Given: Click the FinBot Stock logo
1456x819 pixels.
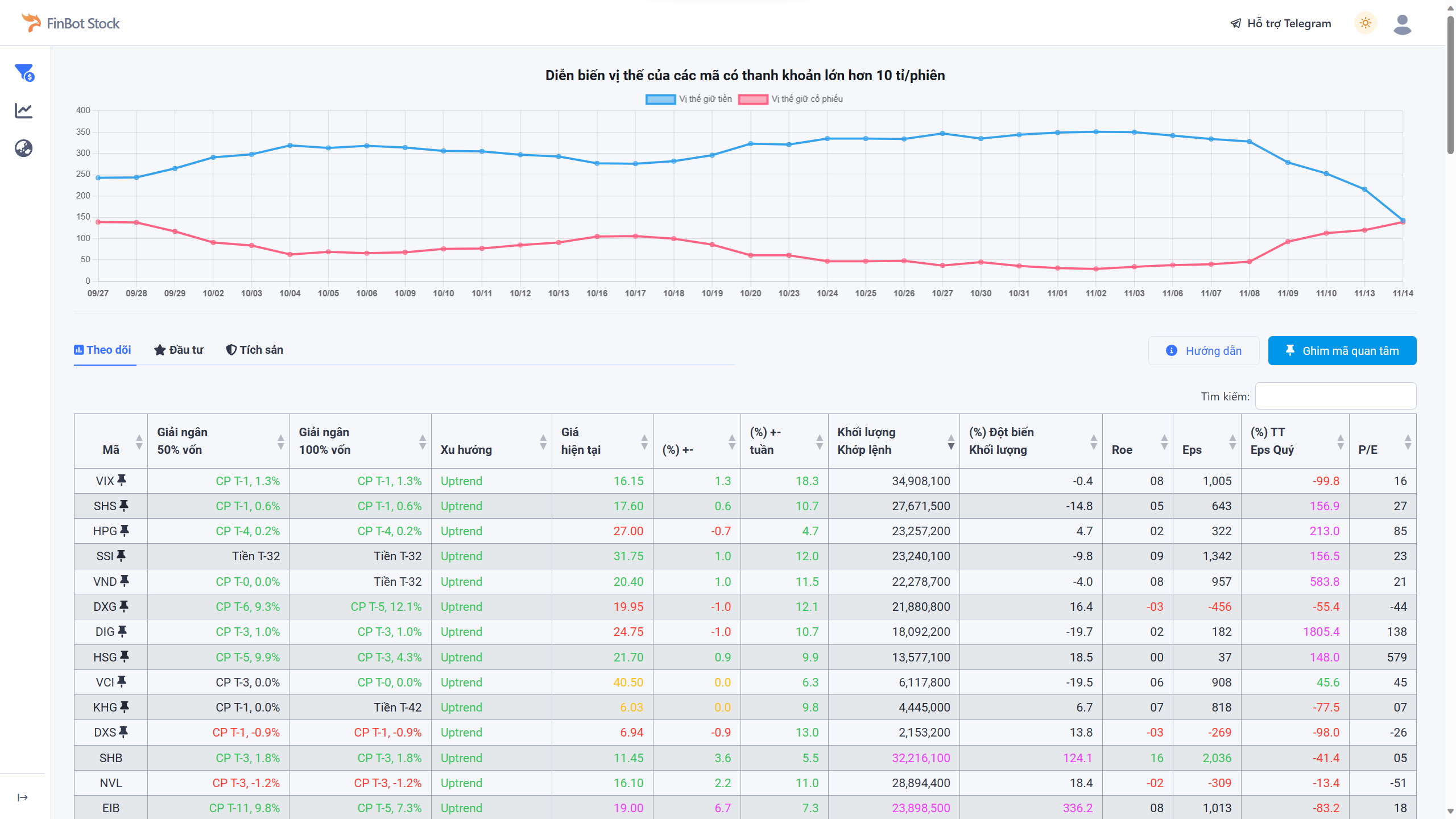Looking at the screenshot, I should pos(71,23).
